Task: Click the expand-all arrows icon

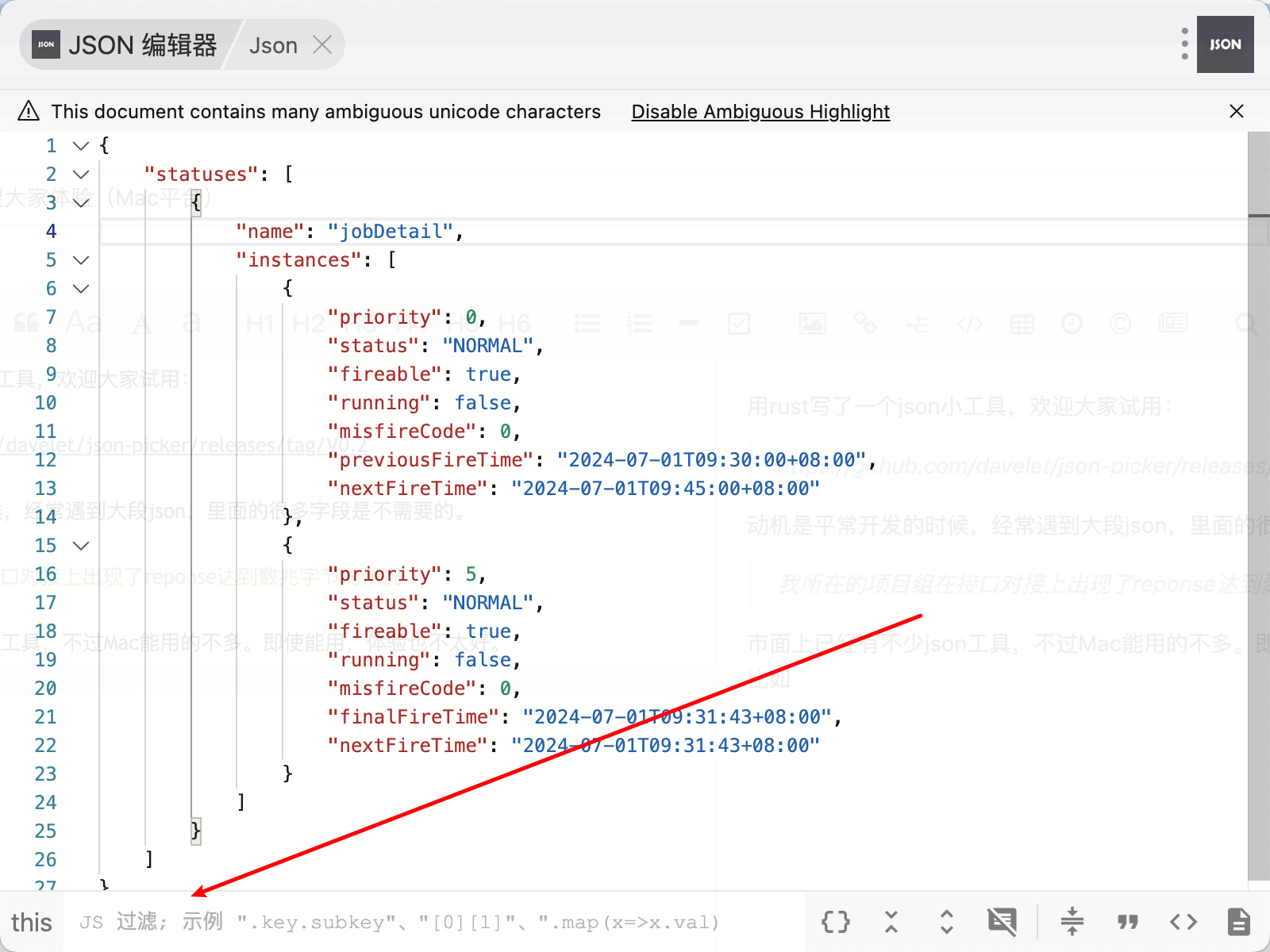Action: [947, 922]
